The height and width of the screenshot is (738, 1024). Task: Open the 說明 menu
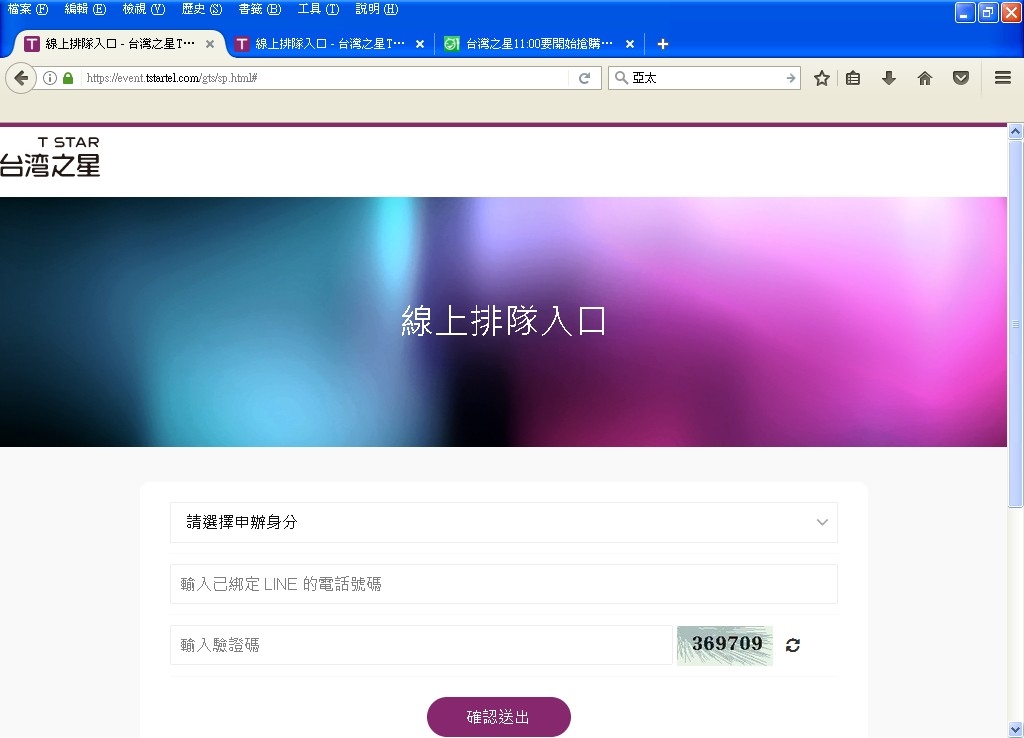coord(376,9)
